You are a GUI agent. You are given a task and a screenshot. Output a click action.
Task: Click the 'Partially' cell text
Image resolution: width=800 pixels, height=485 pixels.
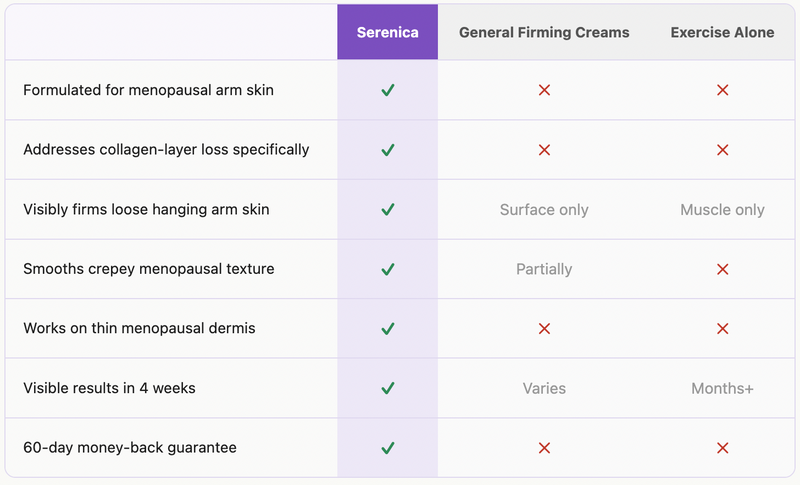point(544,269)
